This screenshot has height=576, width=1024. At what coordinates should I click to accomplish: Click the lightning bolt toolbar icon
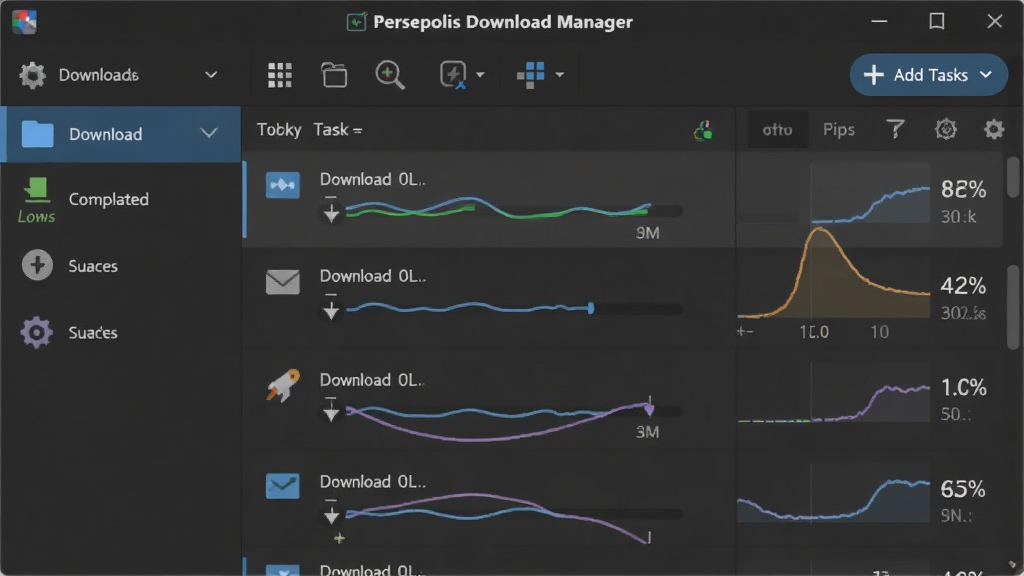453,75
